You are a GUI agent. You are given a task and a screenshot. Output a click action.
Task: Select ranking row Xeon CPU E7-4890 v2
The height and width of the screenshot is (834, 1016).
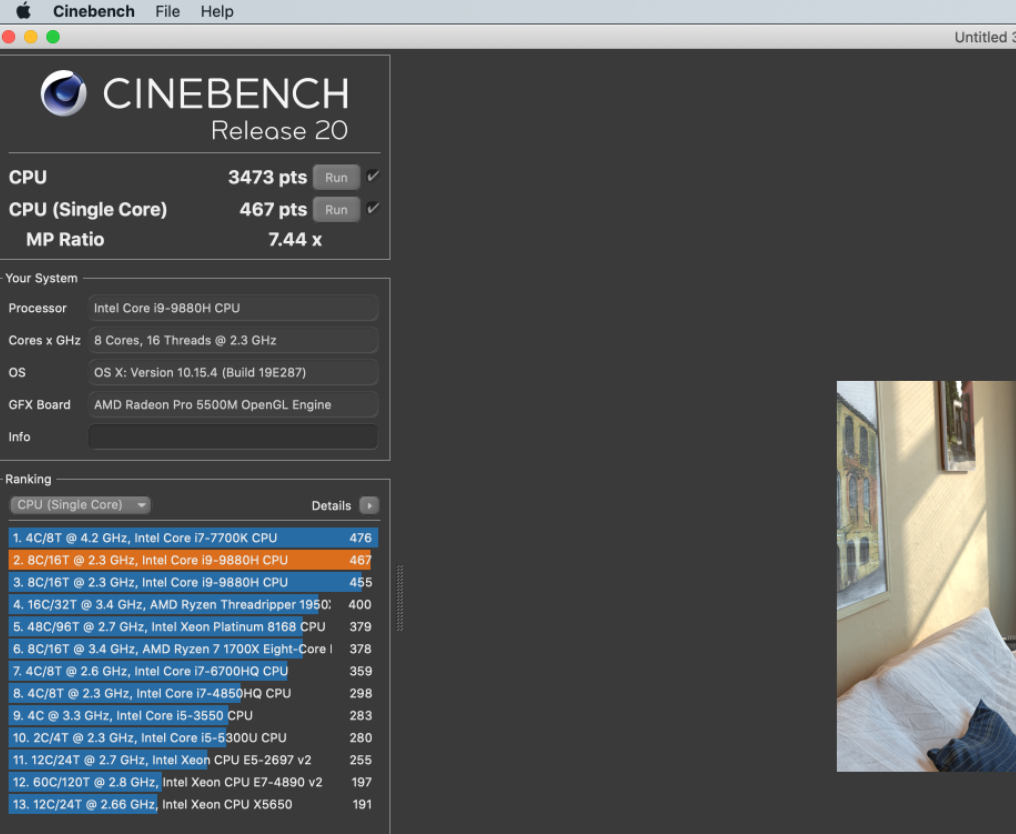point(193,782)
